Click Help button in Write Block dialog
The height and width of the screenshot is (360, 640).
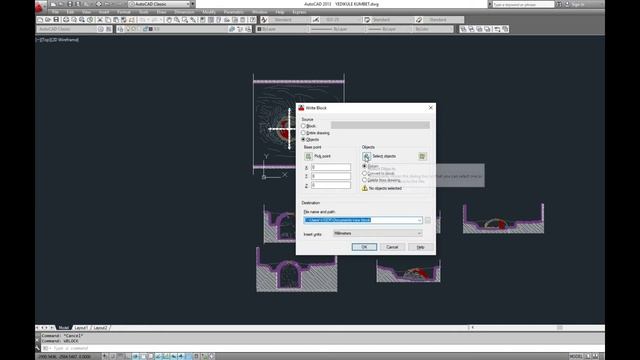pos(420,247)
